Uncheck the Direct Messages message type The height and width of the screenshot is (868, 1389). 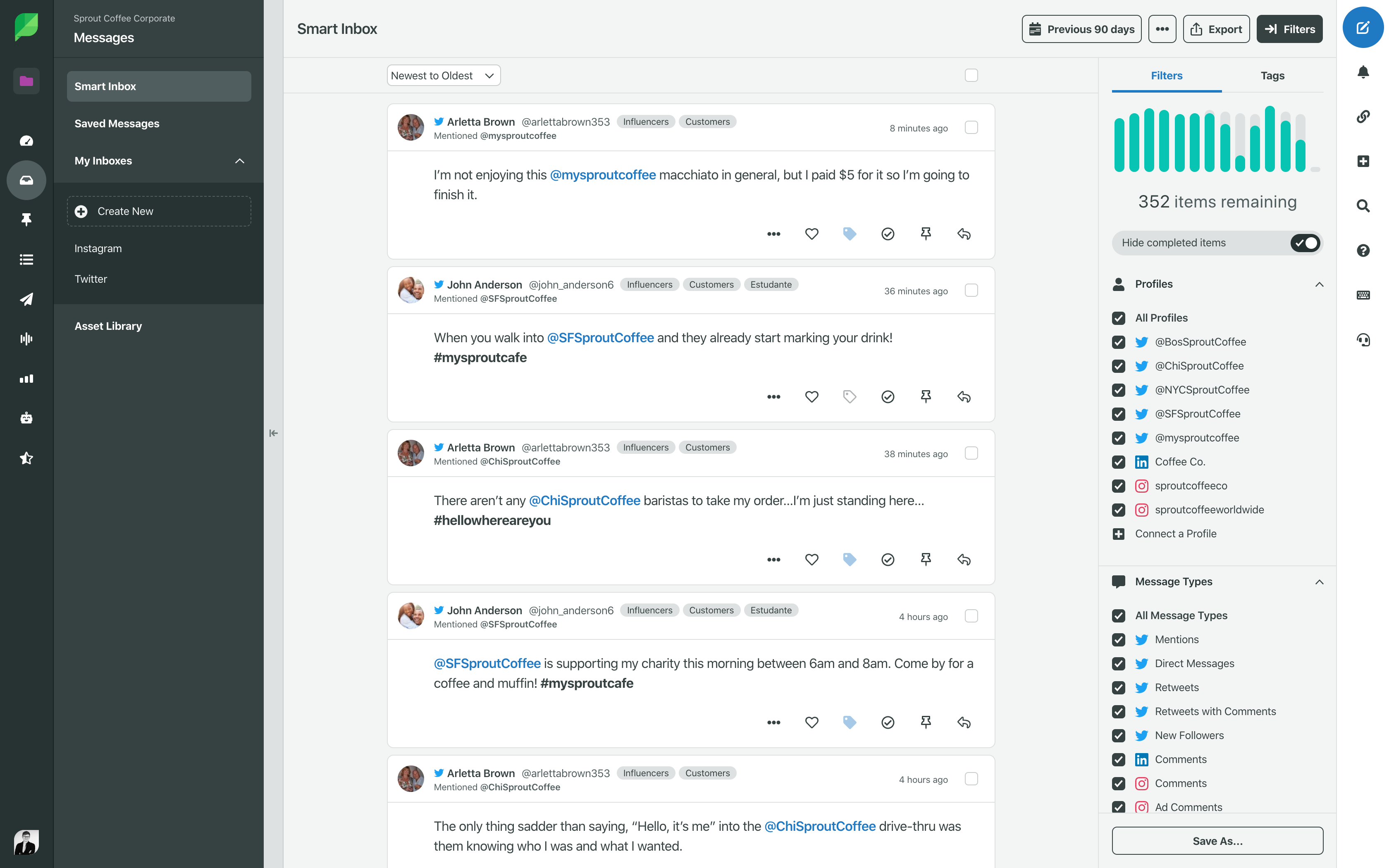tap(1118, 664)
